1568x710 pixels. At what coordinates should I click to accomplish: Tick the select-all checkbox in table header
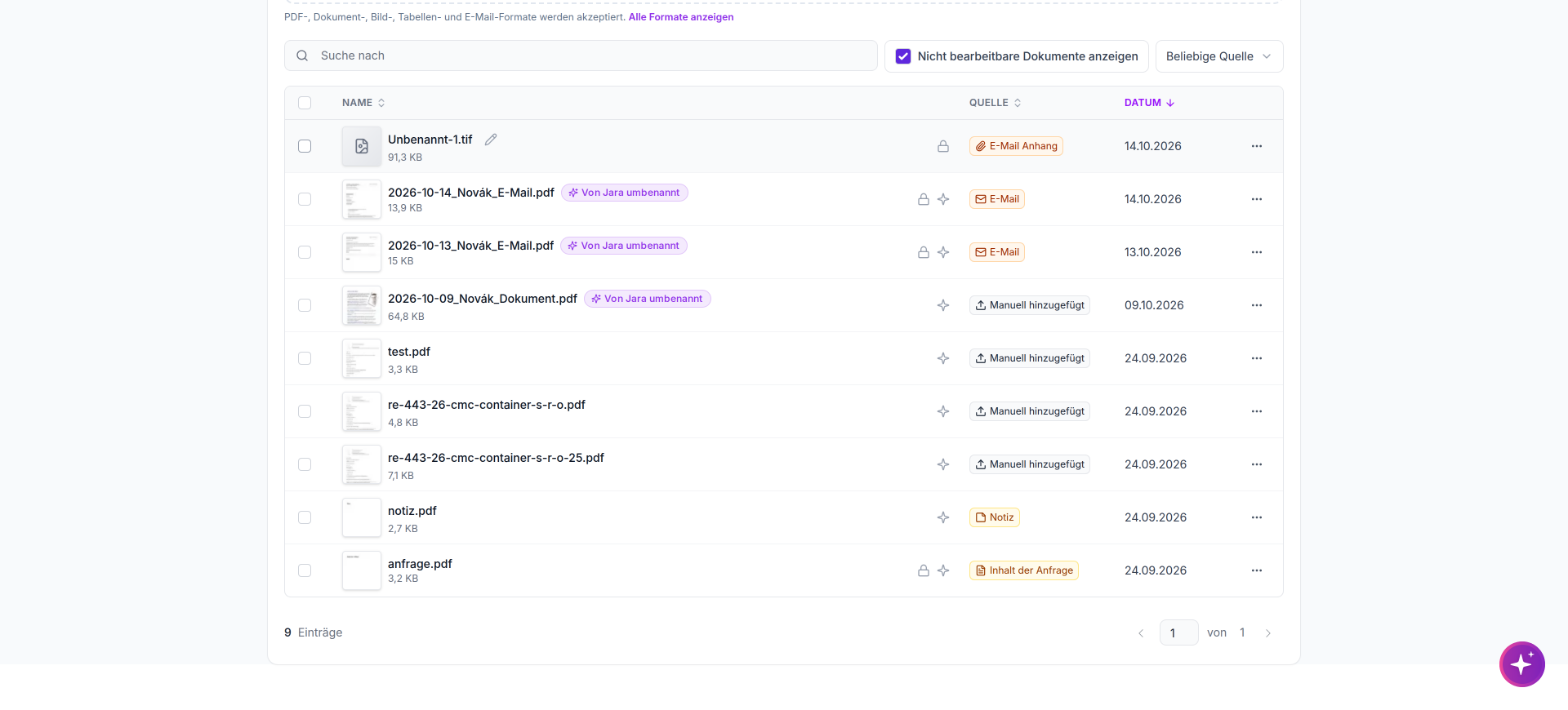coord(305,103)
